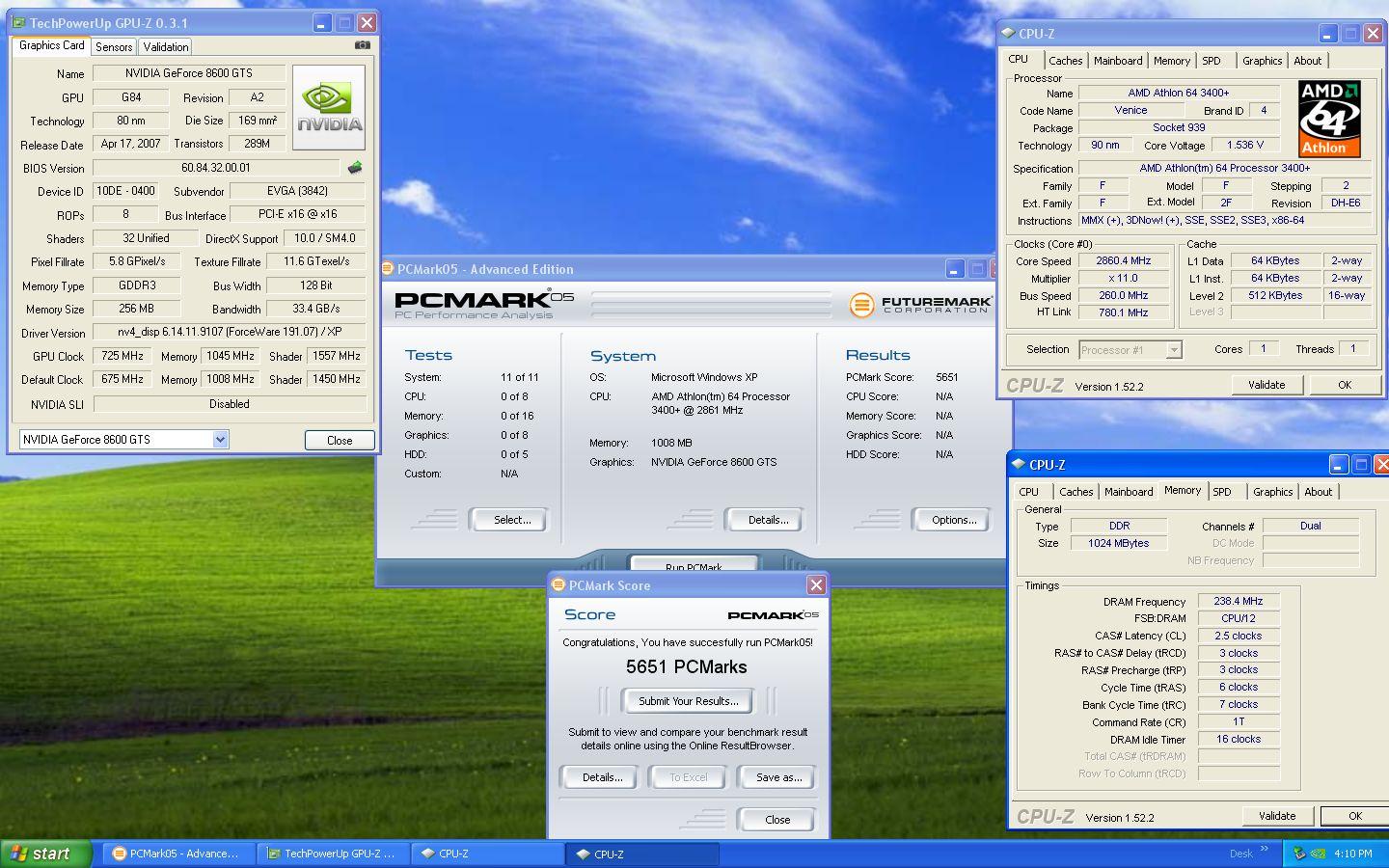Screen dimensions: 1389x868
Task: Open Memory tab in upper CPU-Z window
Action: coord(1172,61)
